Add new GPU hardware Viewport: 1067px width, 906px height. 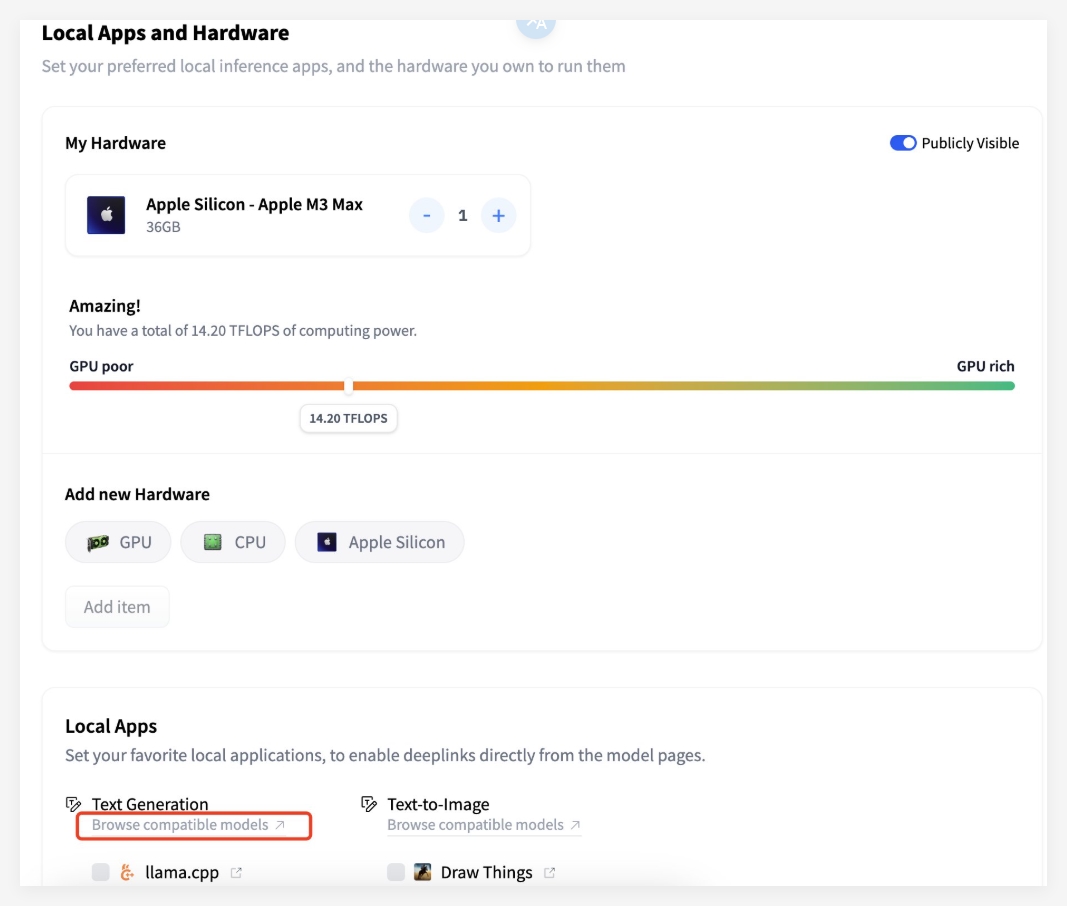pos(118,542)
